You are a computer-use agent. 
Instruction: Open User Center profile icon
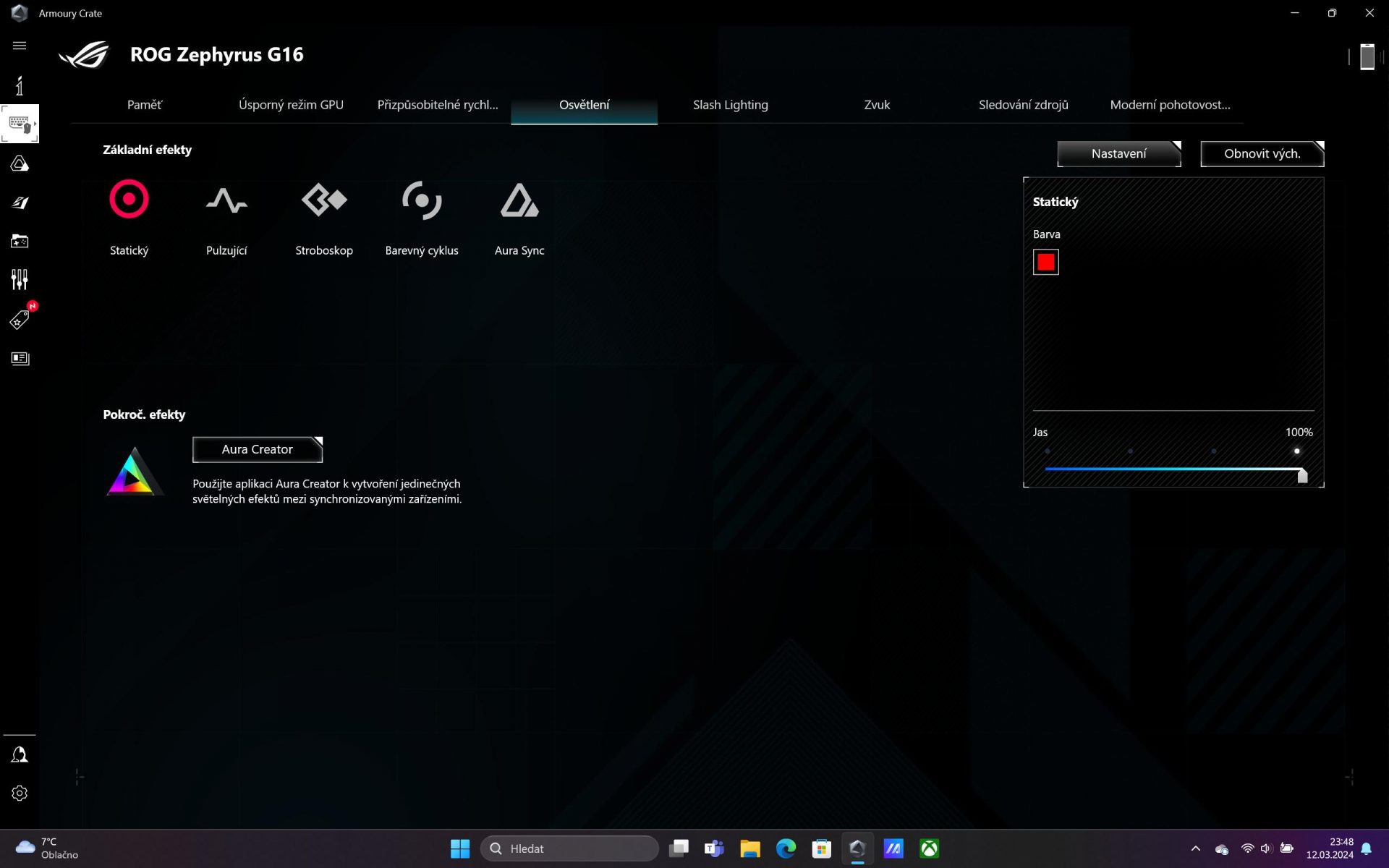click(x=20, y=755)
